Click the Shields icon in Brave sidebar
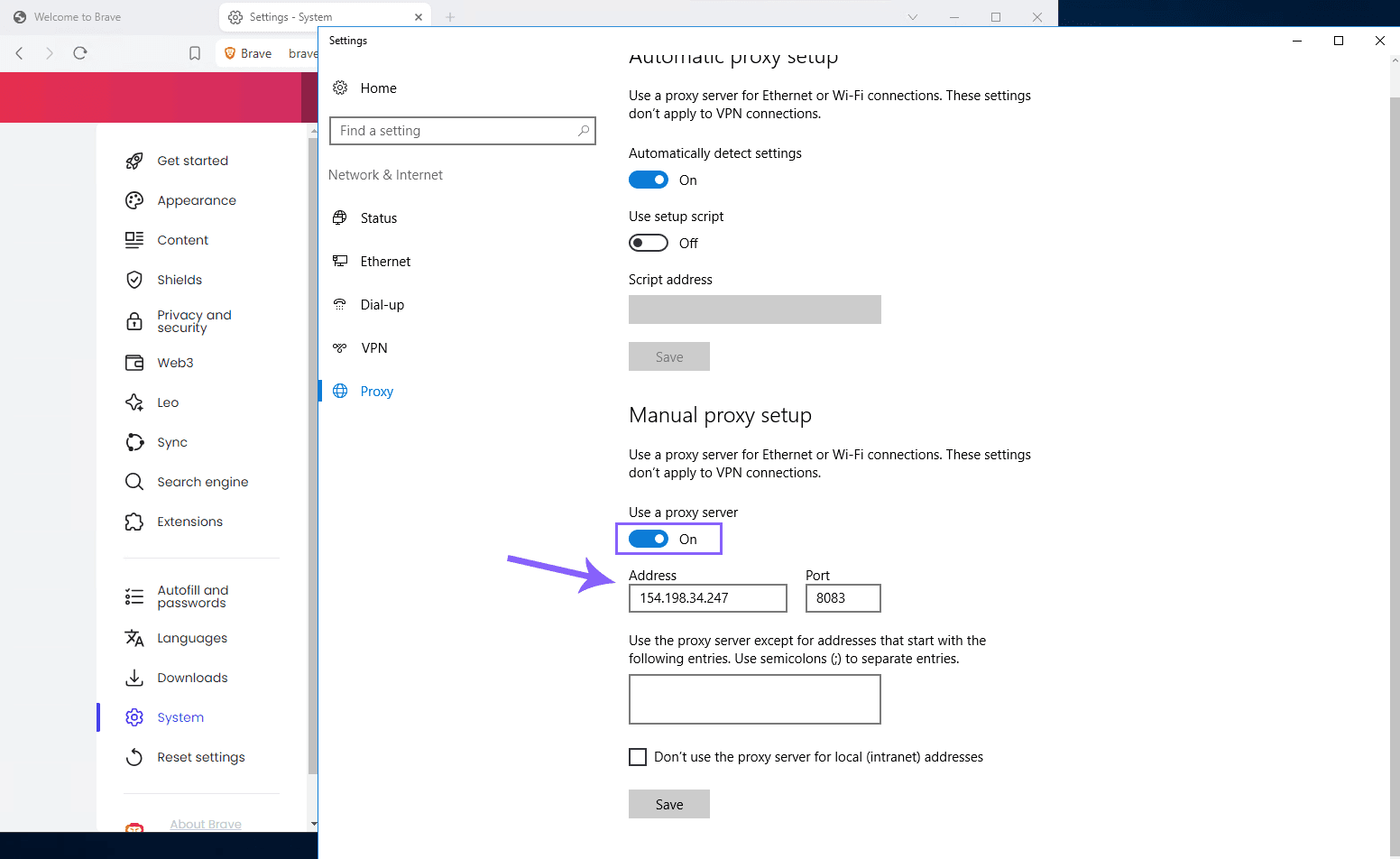This screenshot has width=1400, height=859. [x=134, y=280]
